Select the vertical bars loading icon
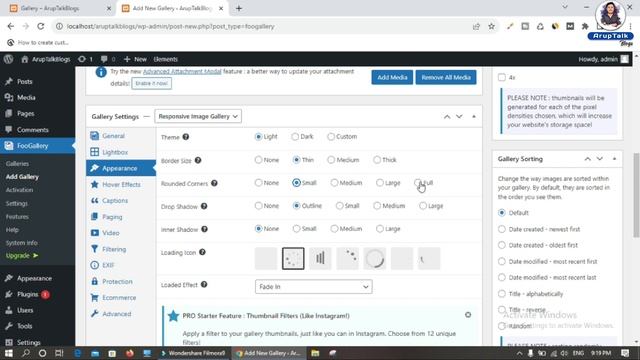 coord(320,258)
